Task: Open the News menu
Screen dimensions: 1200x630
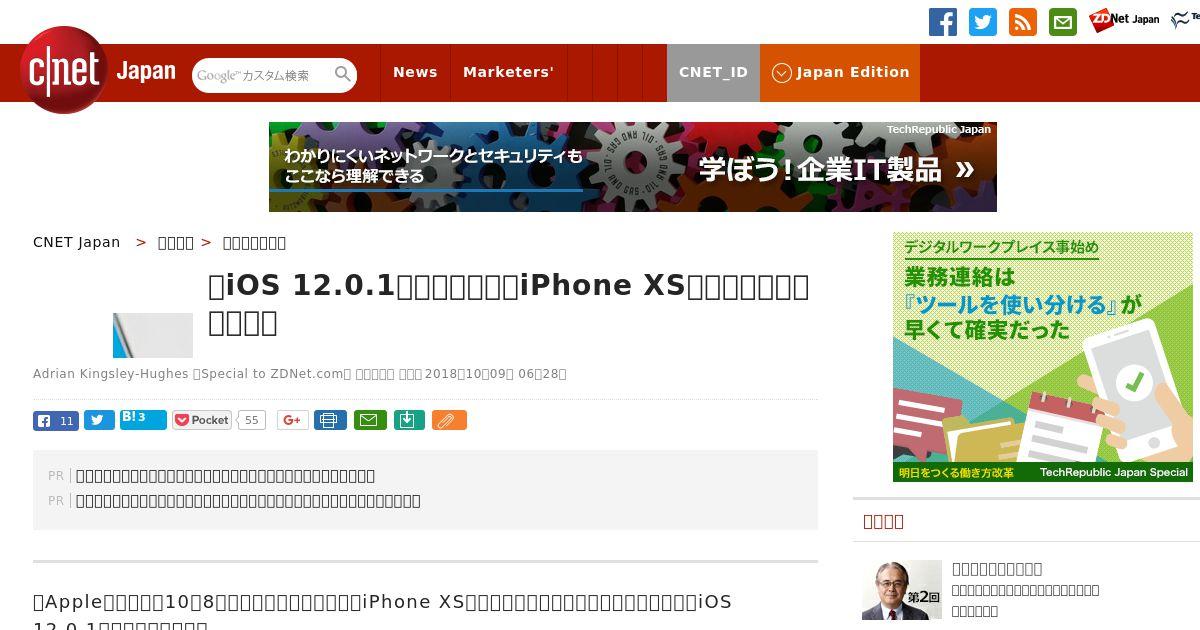Action: pos(415,73)
